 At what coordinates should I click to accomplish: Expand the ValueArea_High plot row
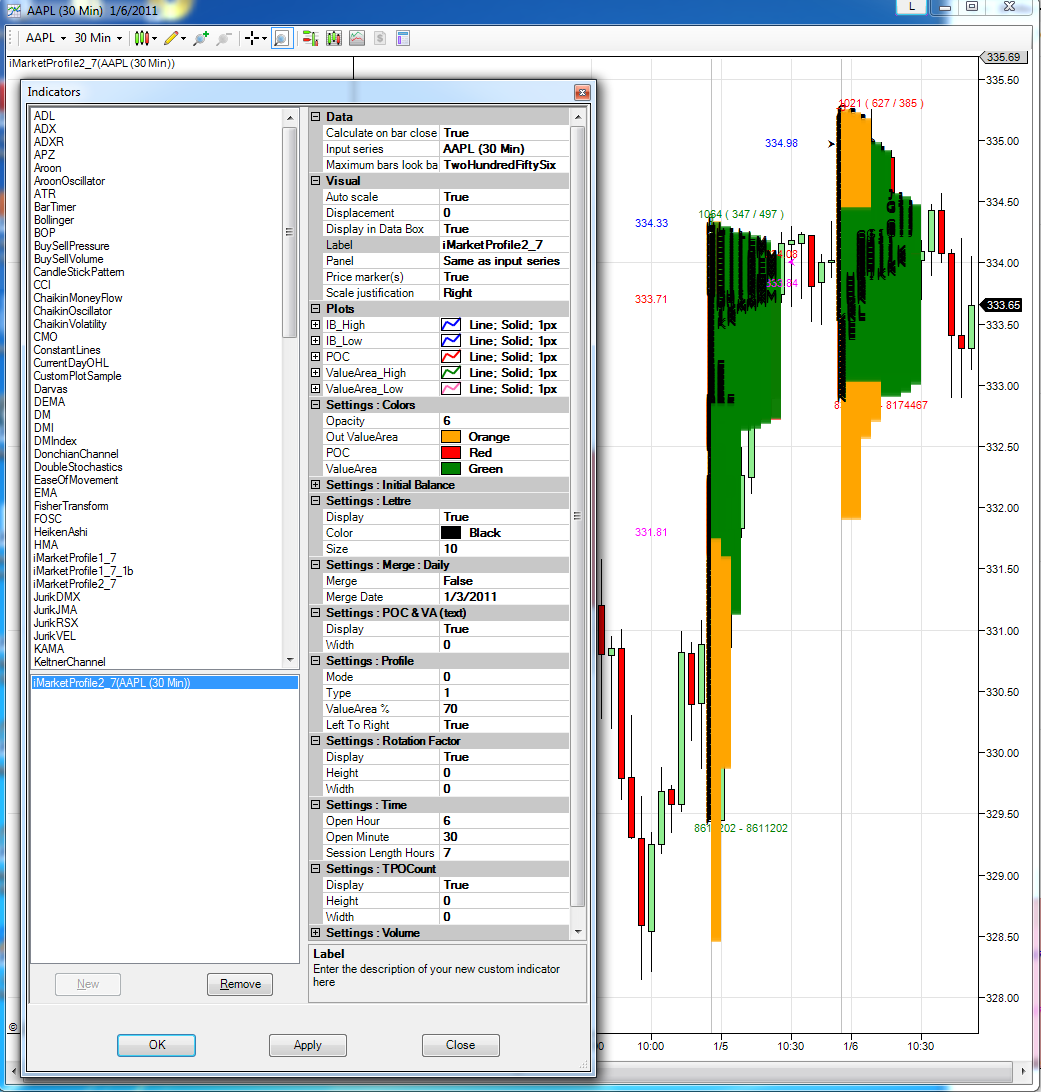tap(315, 373)
